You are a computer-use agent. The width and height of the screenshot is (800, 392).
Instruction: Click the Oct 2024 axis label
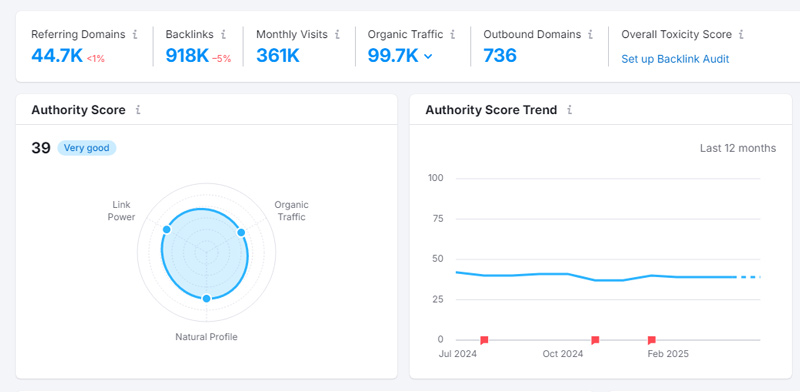(563, 354)
